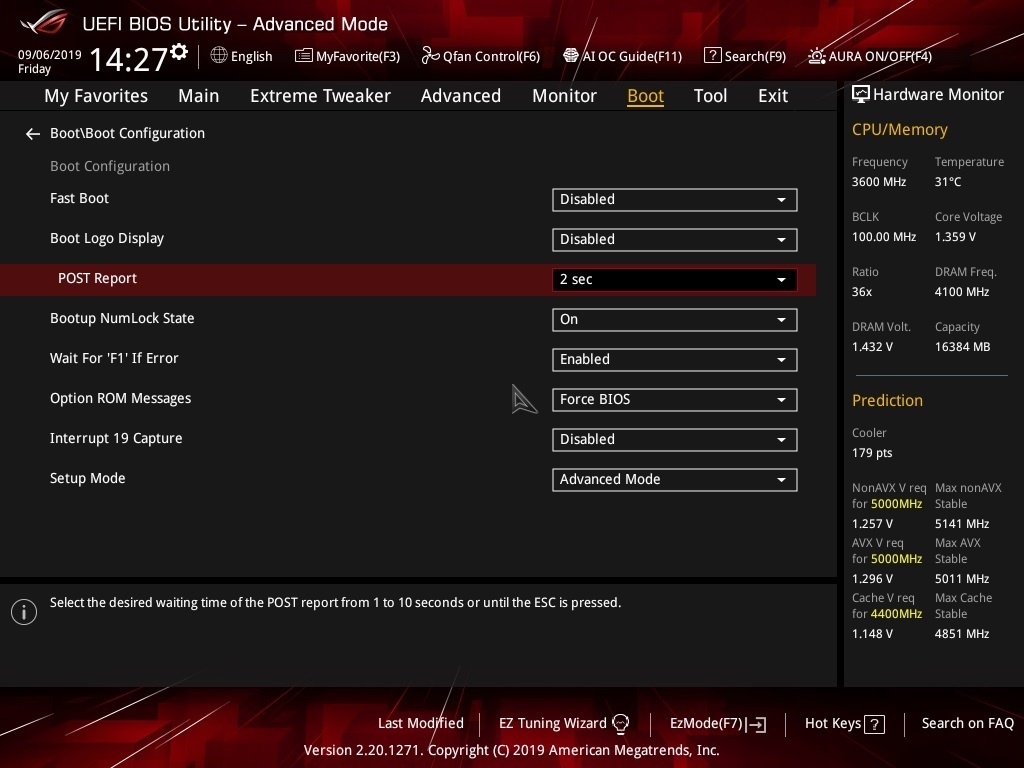Click the language globe icon
This screenshot has height=768, width=1024.
pyautogui.click(x=219, y=56)
